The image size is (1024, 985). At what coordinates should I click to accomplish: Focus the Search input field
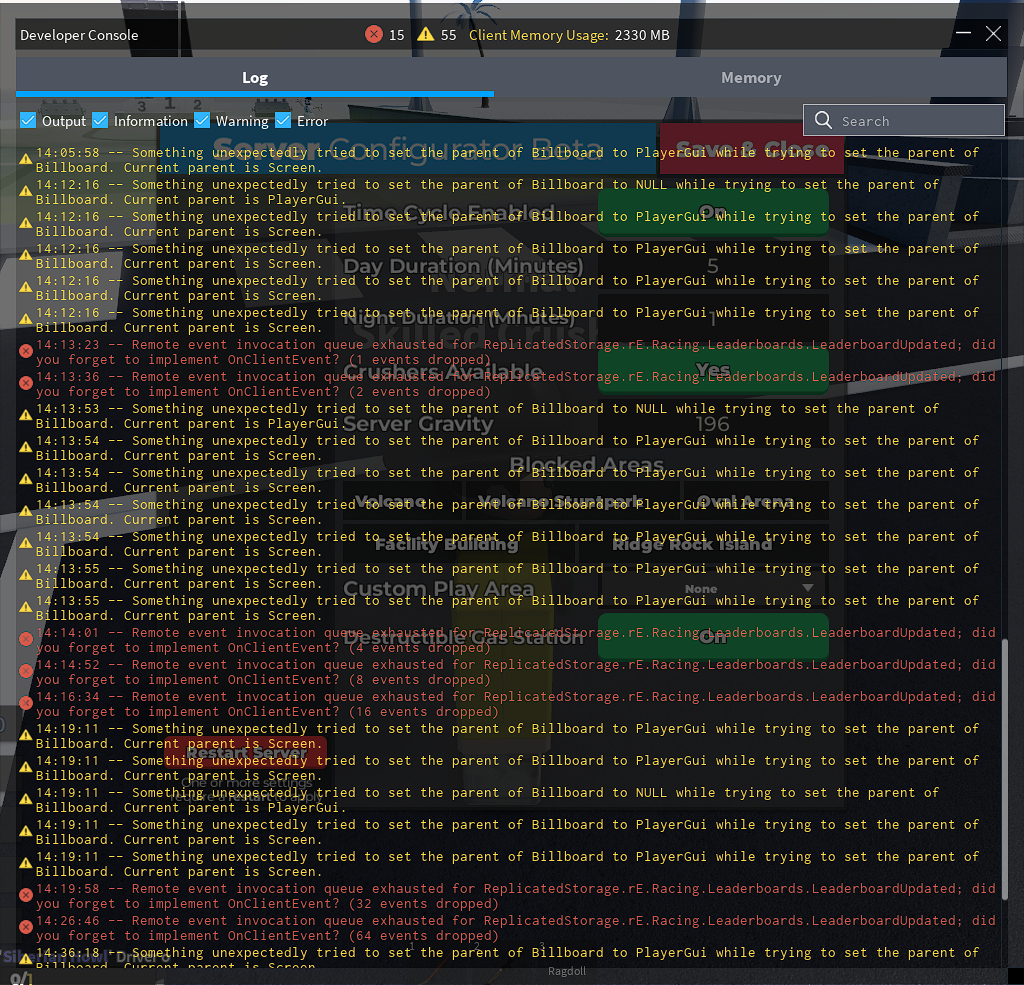pyautogui.click(x=915, y=121)
